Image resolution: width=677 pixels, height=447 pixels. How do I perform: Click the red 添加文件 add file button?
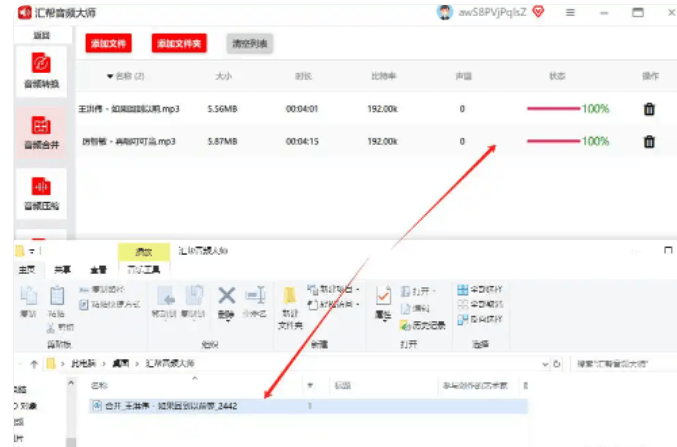pyautogui.click(x=110, y=44)
